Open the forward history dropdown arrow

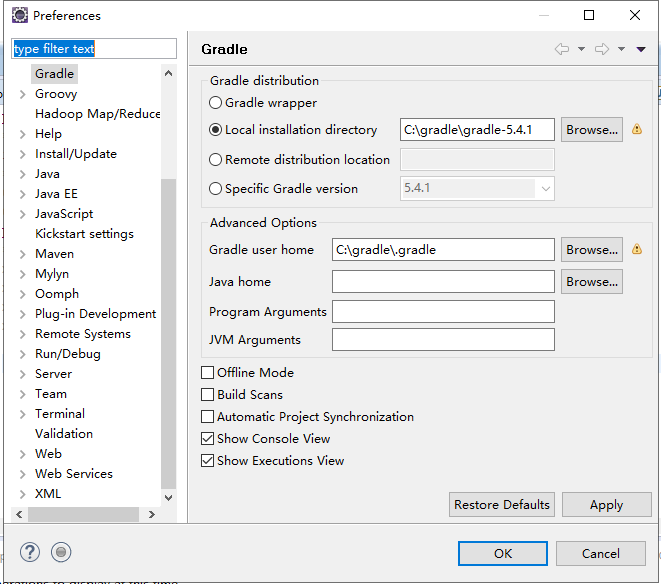(621, 49)
